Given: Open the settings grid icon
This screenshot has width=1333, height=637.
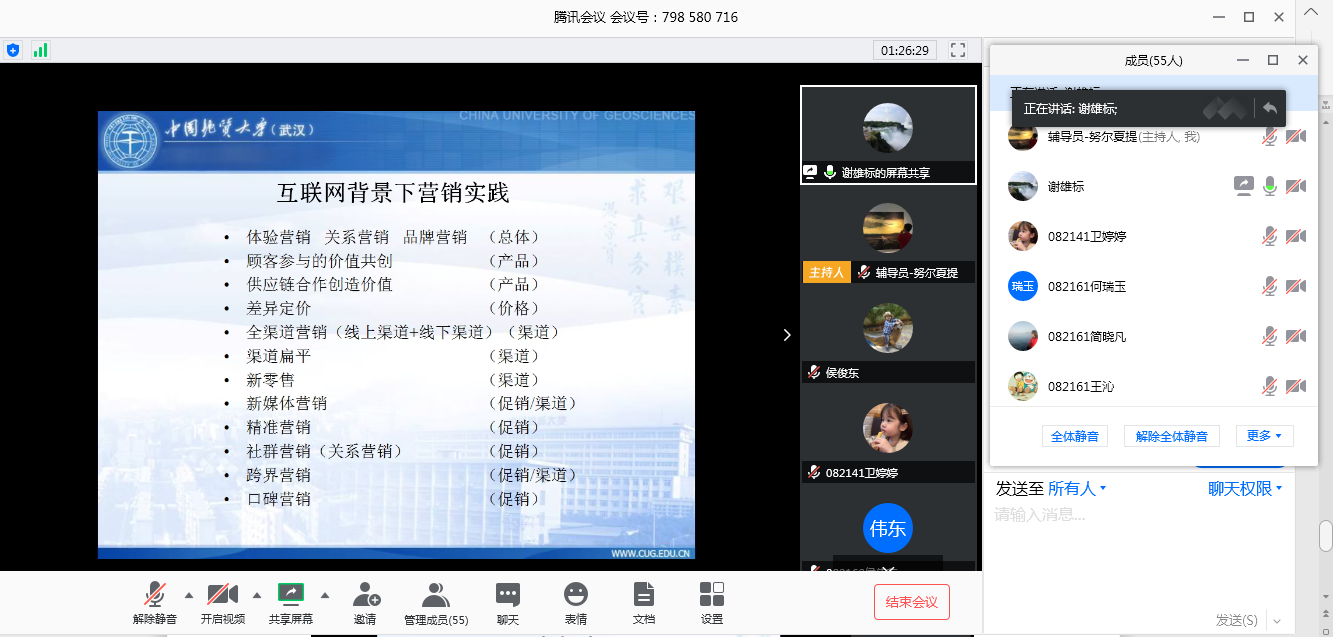Looking at the screenshot, I should [x=712, y=595].
